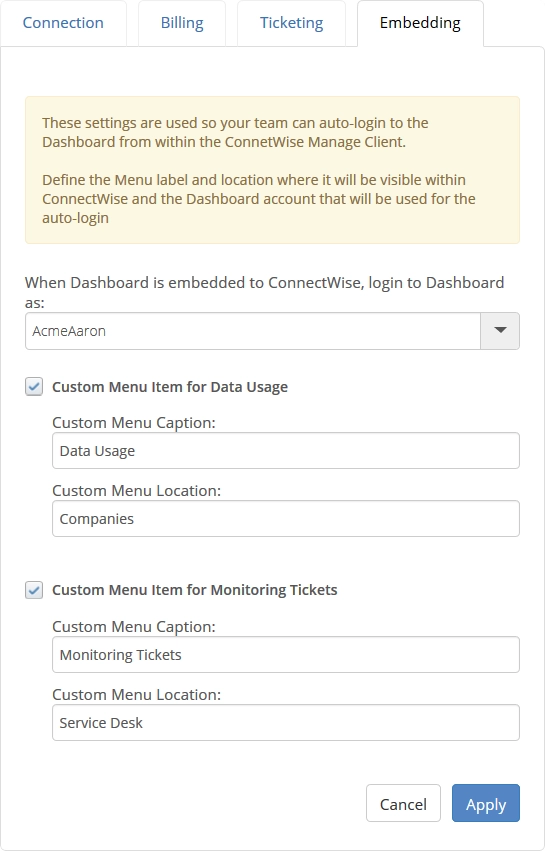Click the 'When Dashboard is embedded' label text
545x851 pixels.
tap(264, 292)
